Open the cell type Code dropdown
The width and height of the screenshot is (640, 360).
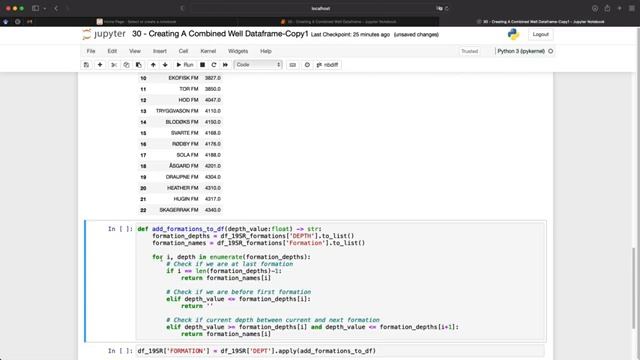point(258,65)
